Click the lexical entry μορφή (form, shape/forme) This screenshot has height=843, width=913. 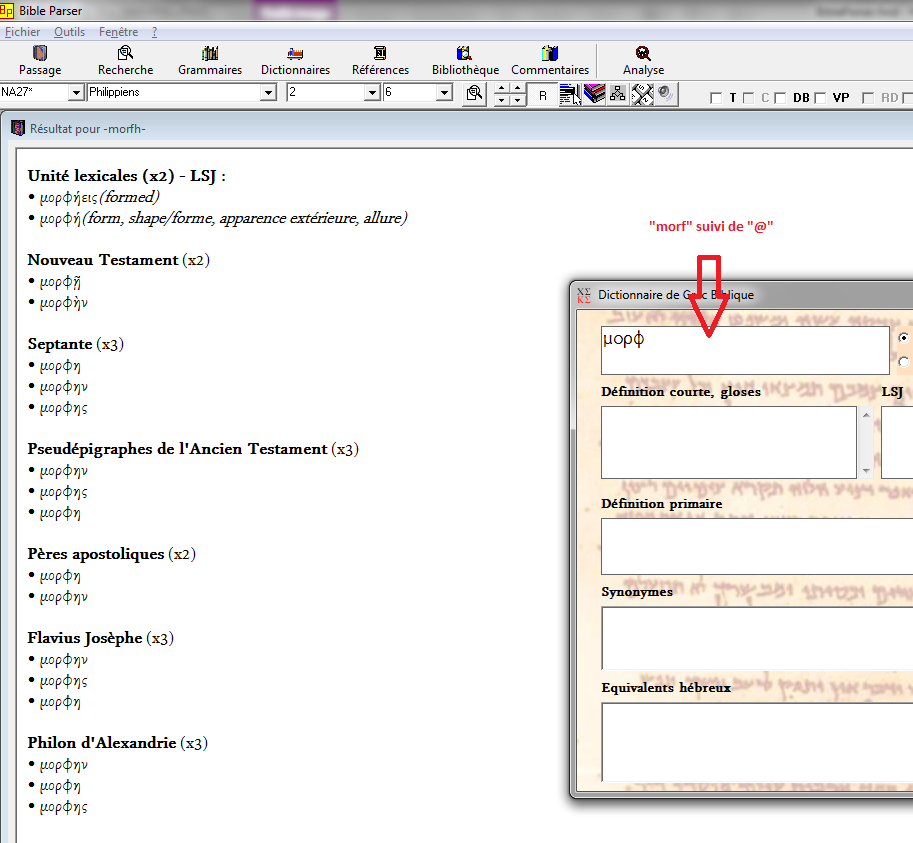(x=224, y=218)
